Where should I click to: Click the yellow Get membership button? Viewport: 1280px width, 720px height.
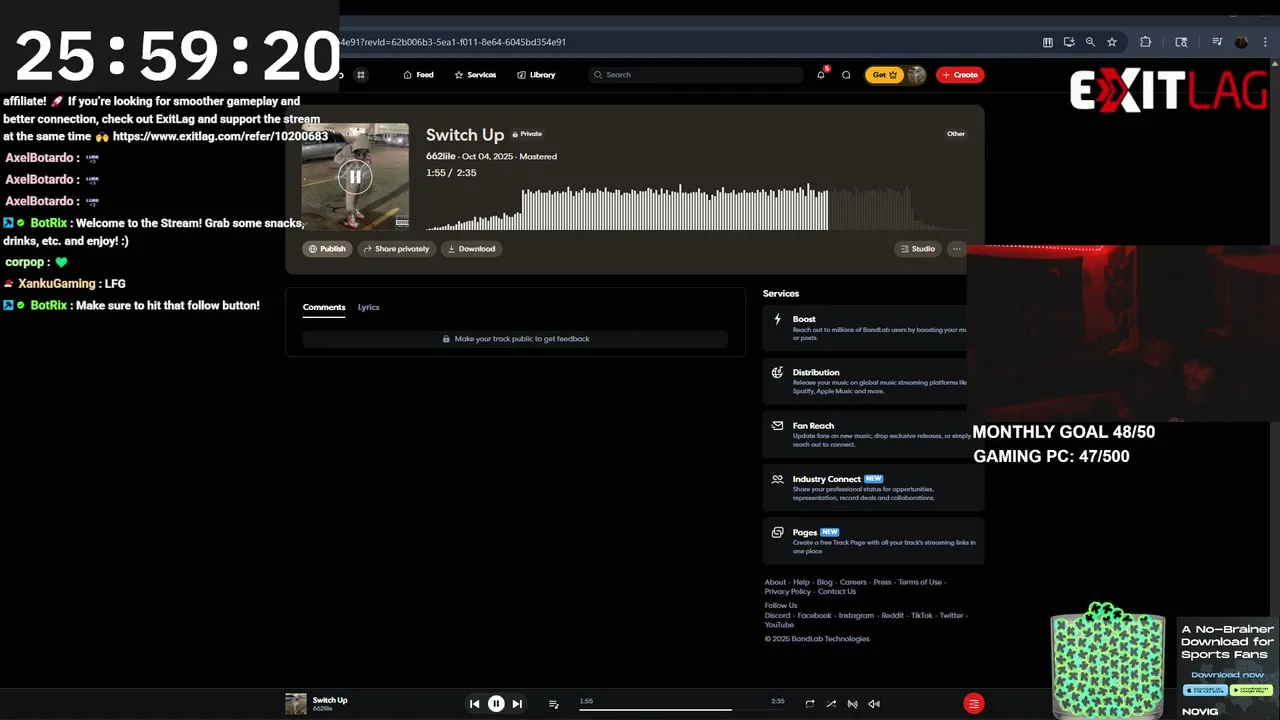[885, 75]
